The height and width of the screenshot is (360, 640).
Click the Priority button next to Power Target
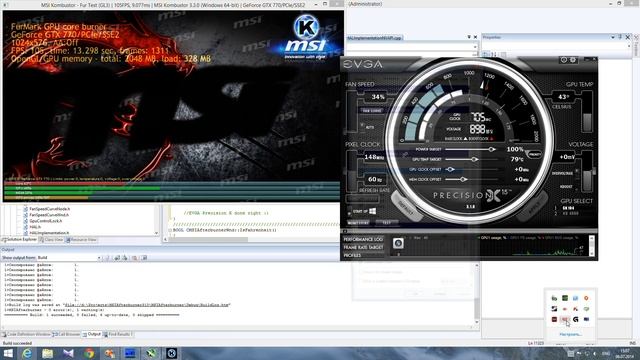click(534, 154)
